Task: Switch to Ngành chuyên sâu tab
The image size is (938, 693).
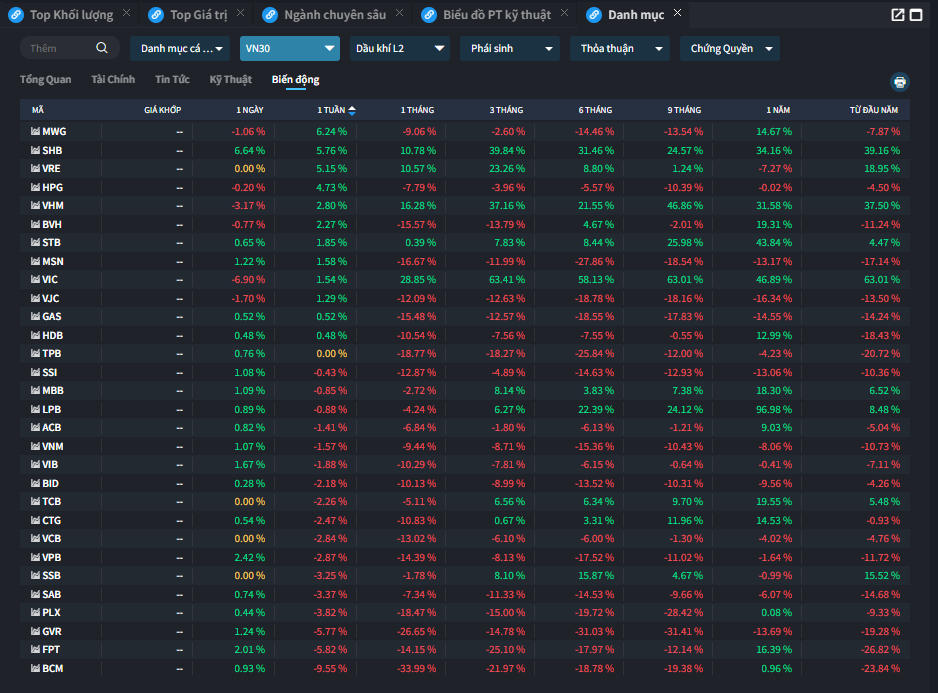Action: [335, 15]
